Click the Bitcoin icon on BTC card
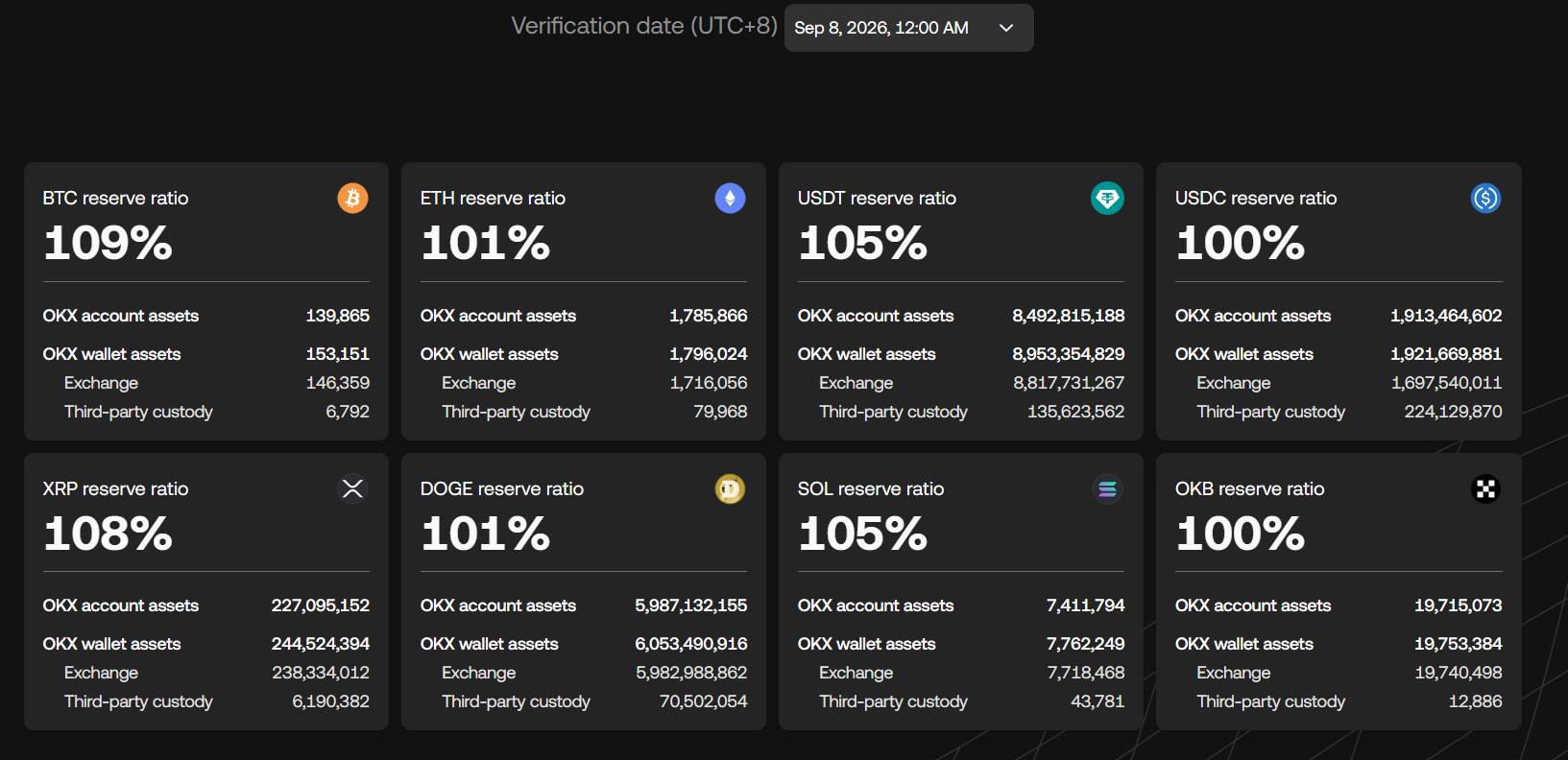1568x760 pixels. 352,199
